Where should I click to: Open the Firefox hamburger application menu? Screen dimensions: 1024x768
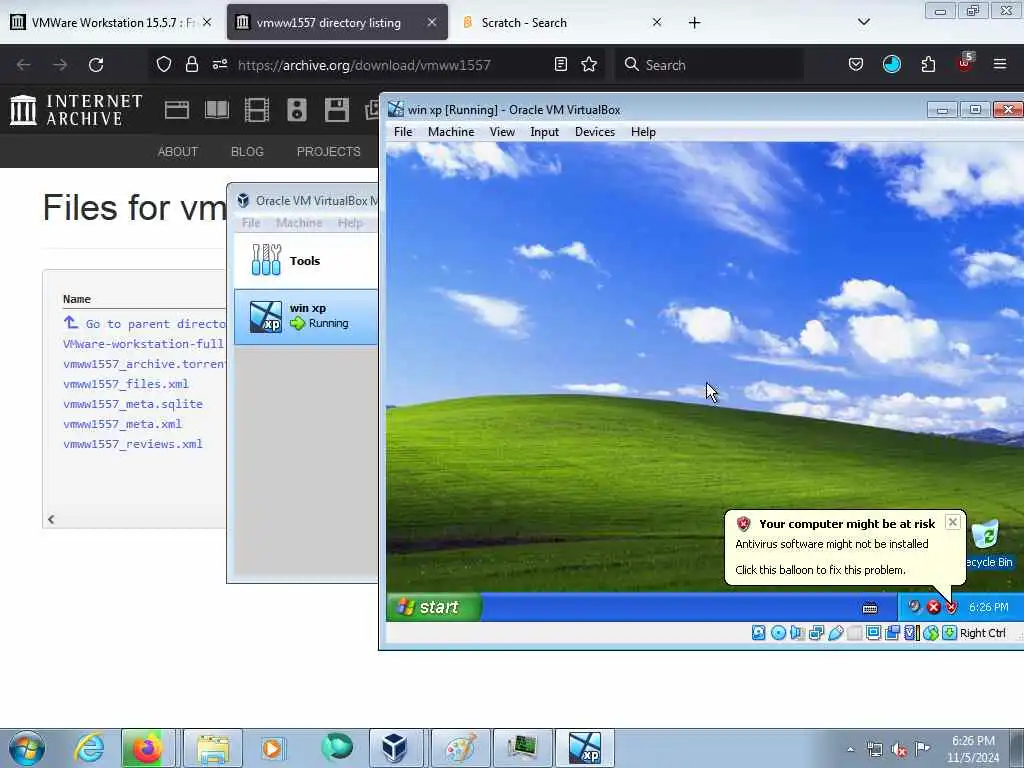tap(1000, 64)
